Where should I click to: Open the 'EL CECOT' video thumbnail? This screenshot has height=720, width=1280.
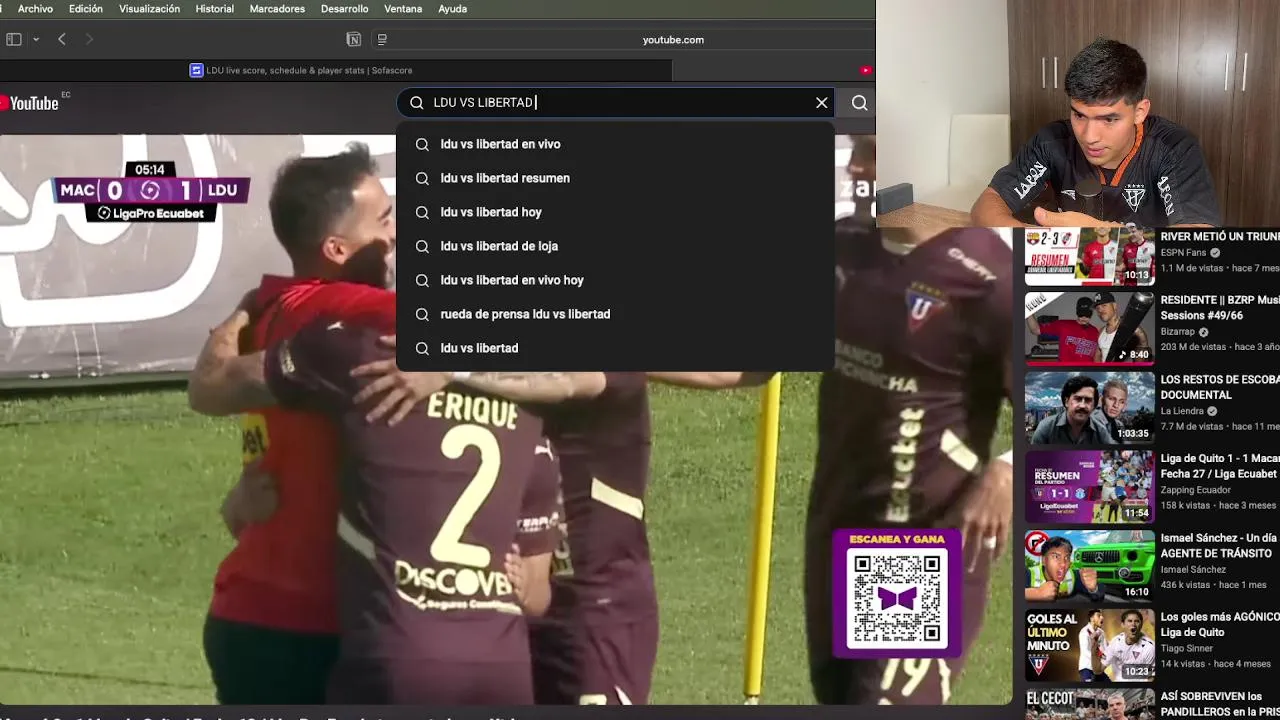1089,704
